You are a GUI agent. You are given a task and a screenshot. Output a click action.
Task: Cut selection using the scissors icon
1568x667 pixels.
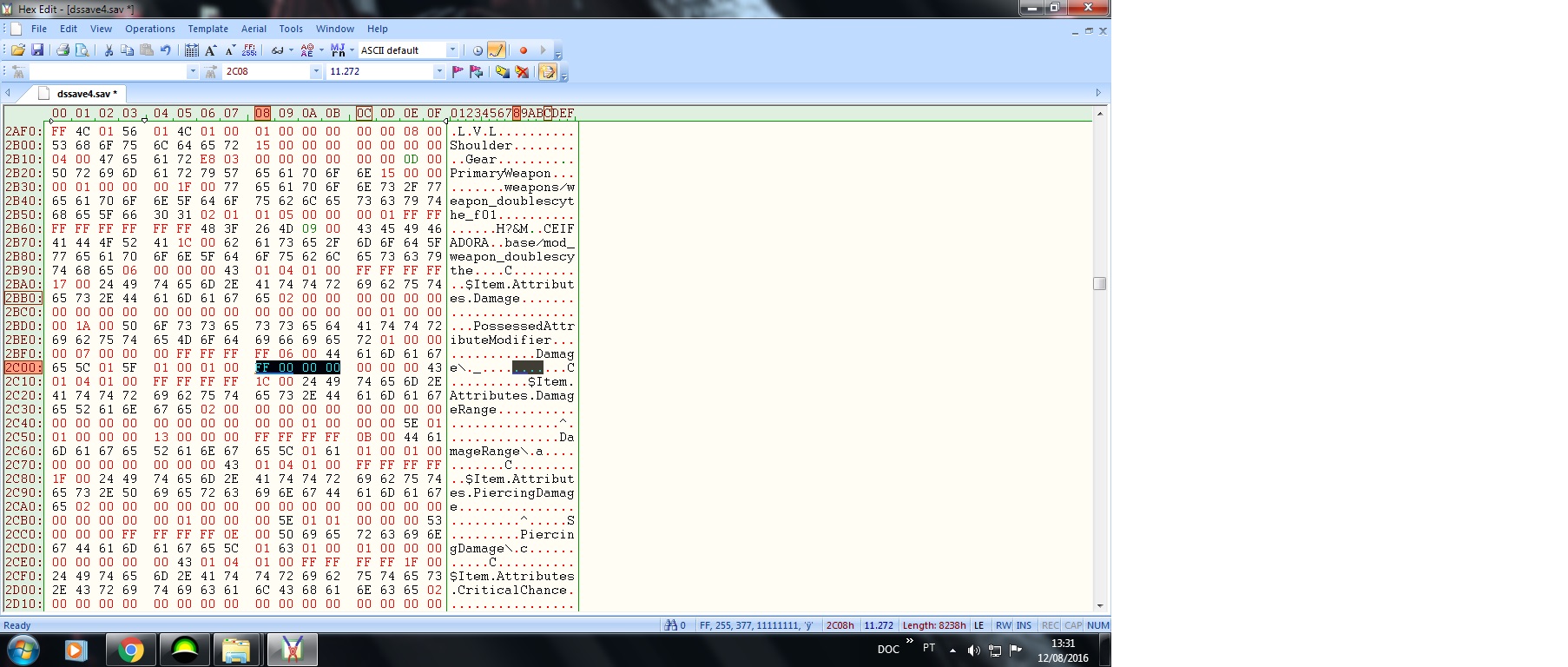coord(109,50)
